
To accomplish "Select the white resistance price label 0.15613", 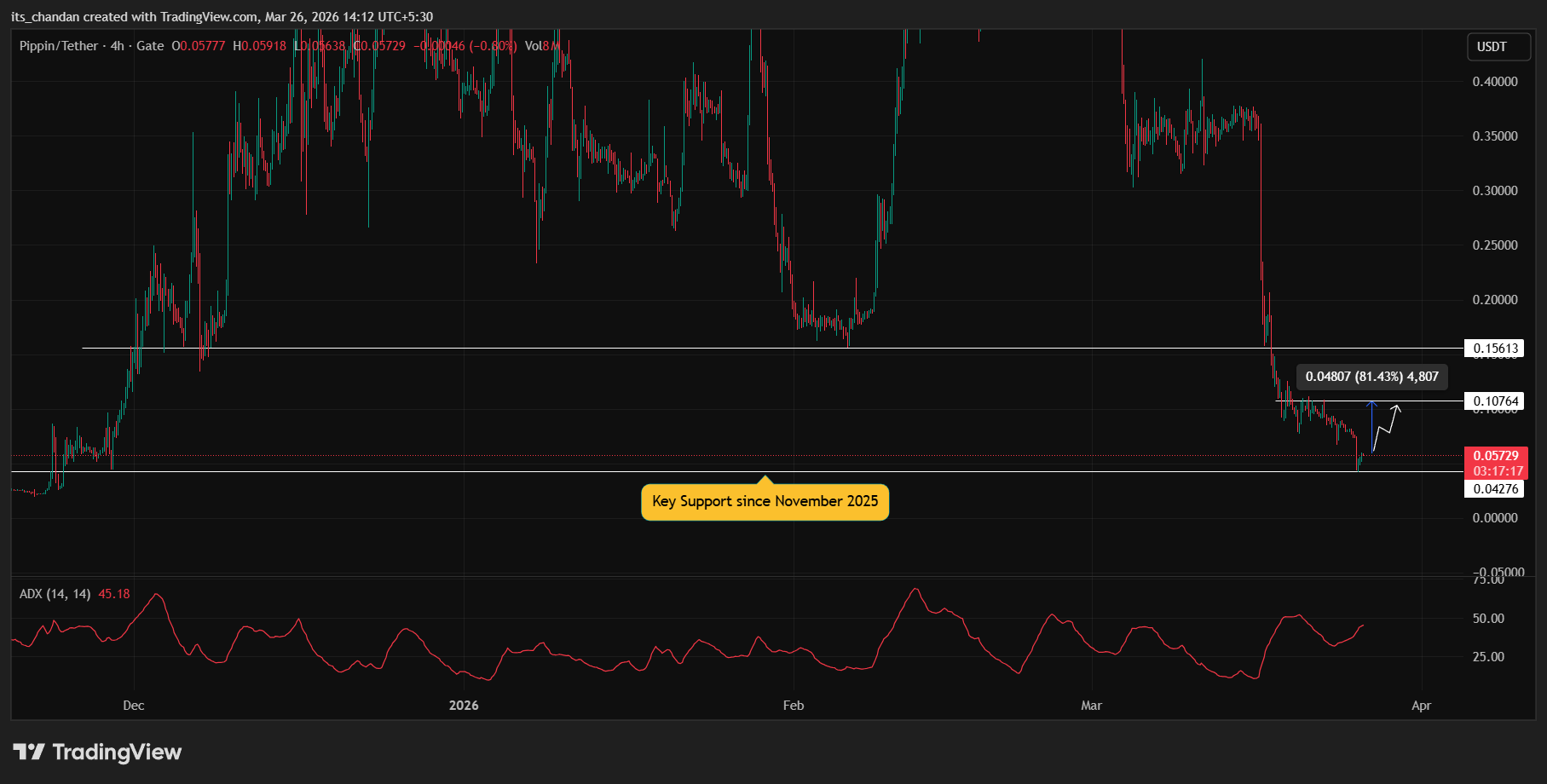I will click(x=1494, y=348).
